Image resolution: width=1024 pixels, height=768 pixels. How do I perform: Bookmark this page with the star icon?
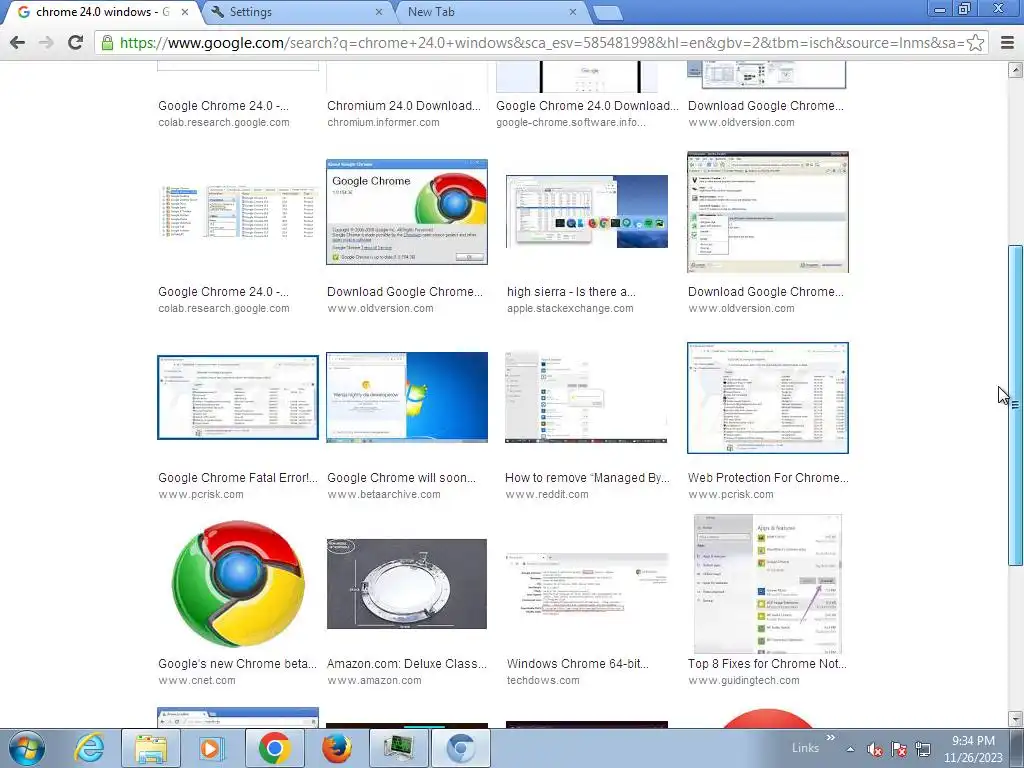pos(975,43)
